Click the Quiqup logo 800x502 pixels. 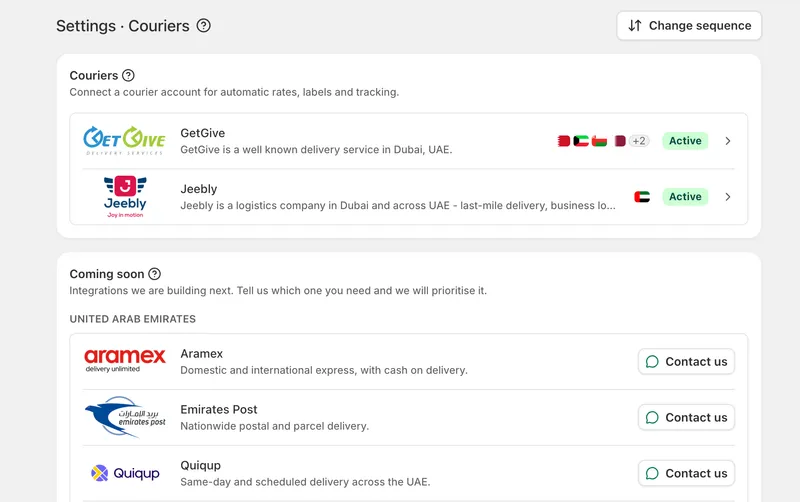tap(125, 473)
